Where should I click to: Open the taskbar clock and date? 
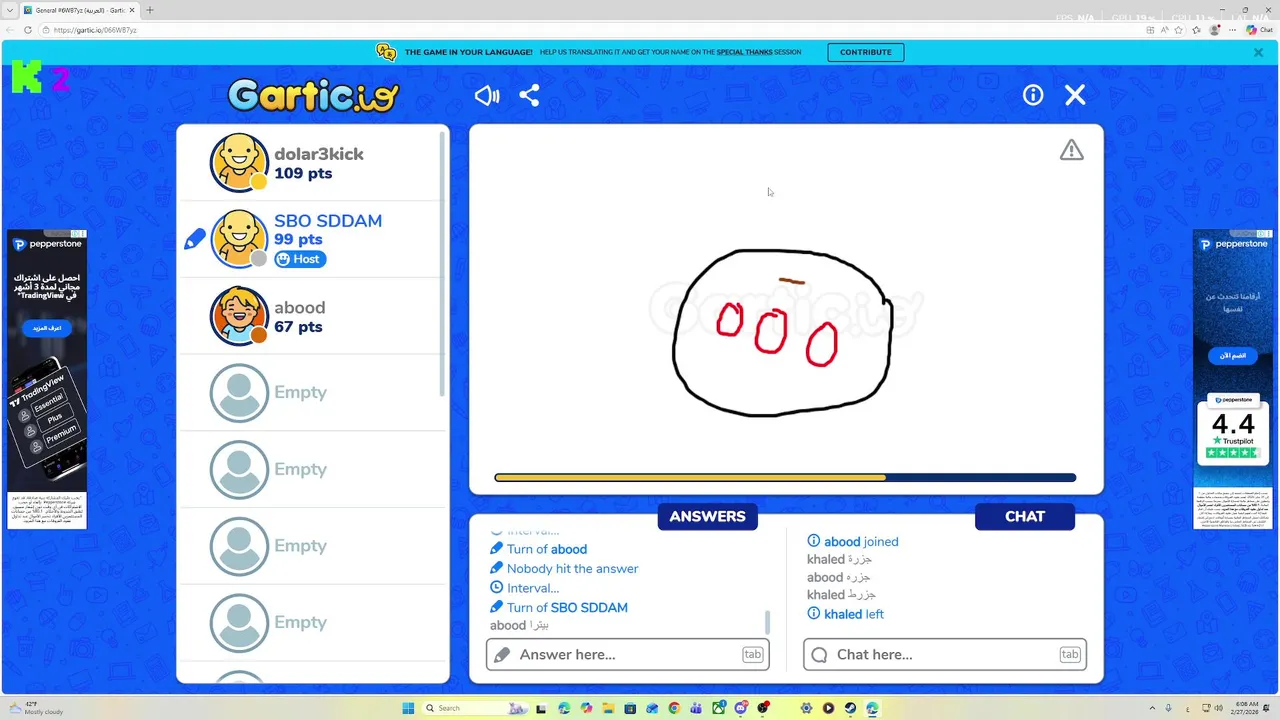[1246, 708]
